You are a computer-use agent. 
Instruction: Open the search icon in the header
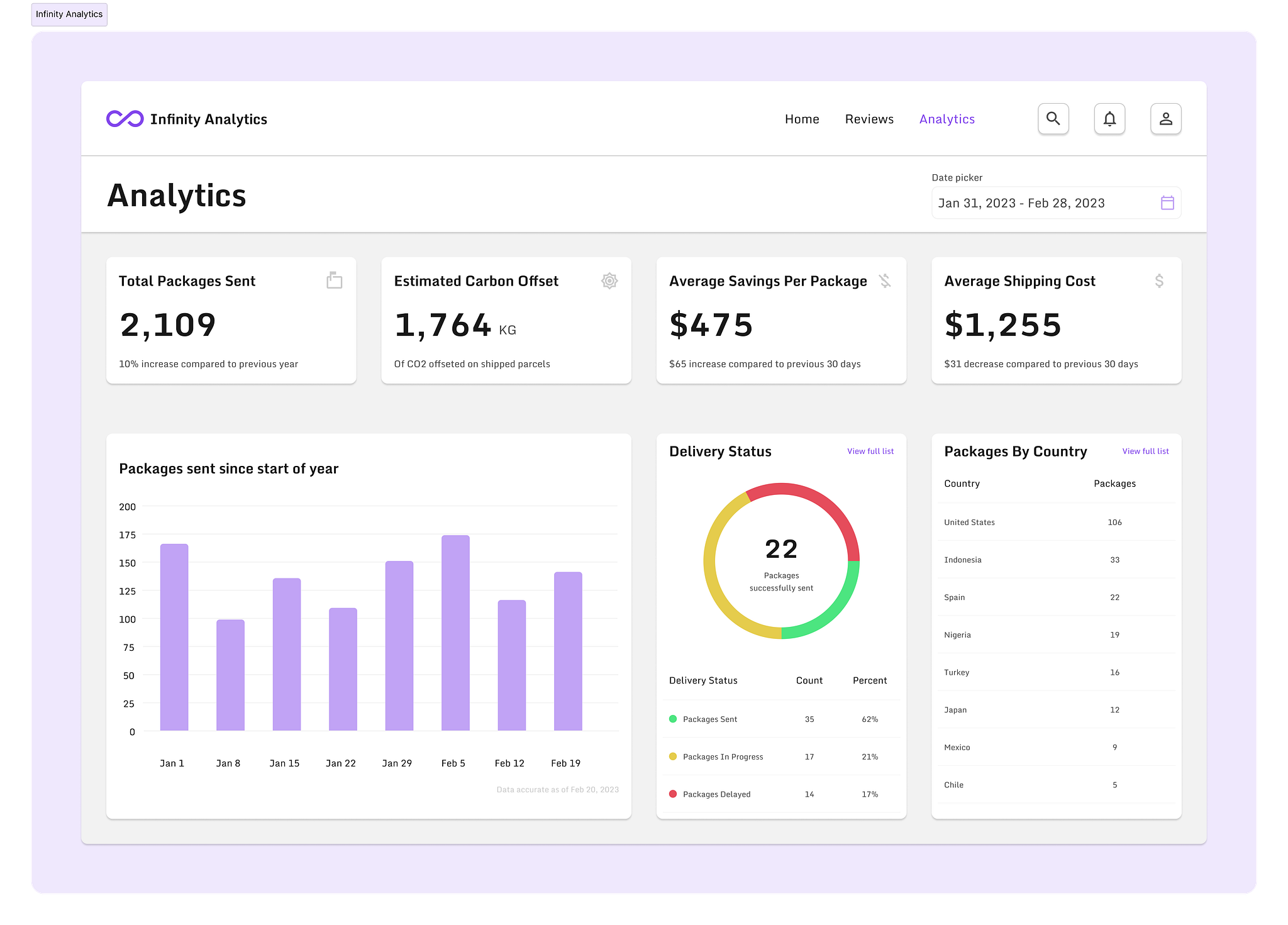tap(1053, 118)
